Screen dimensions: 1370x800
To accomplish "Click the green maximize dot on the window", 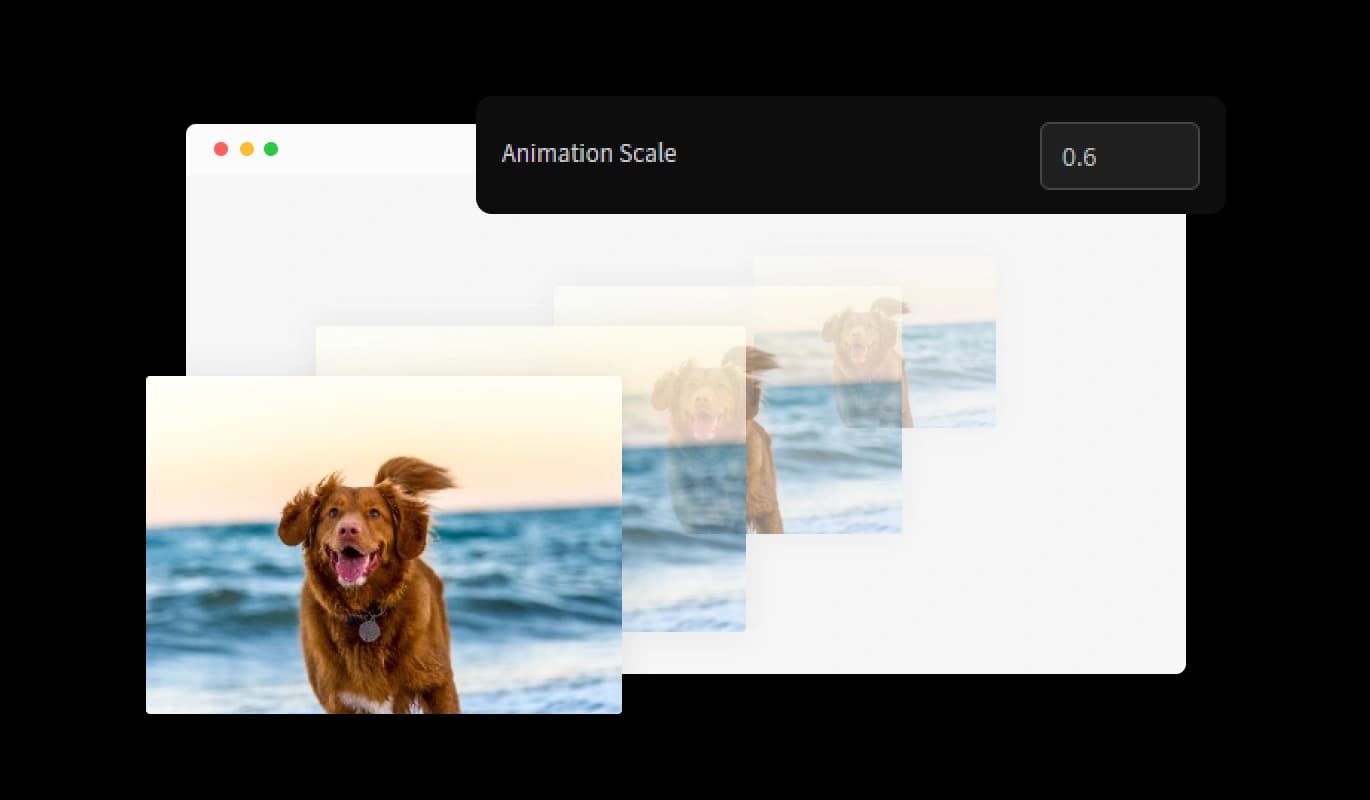I will (271, 149).
